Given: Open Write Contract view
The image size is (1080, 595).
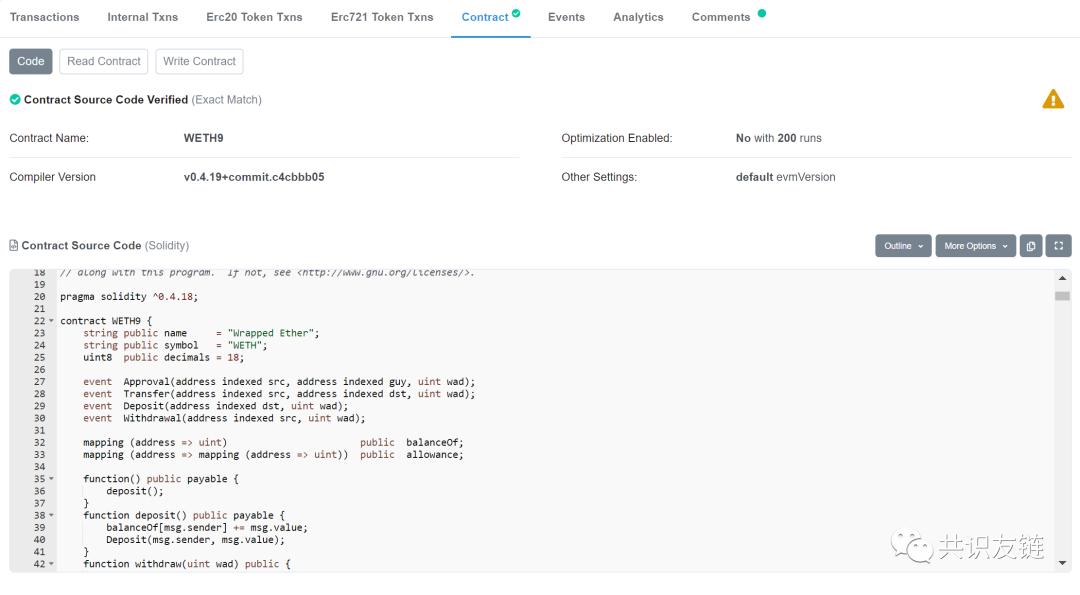Looking at the screenshot, I should coord(199,61).
